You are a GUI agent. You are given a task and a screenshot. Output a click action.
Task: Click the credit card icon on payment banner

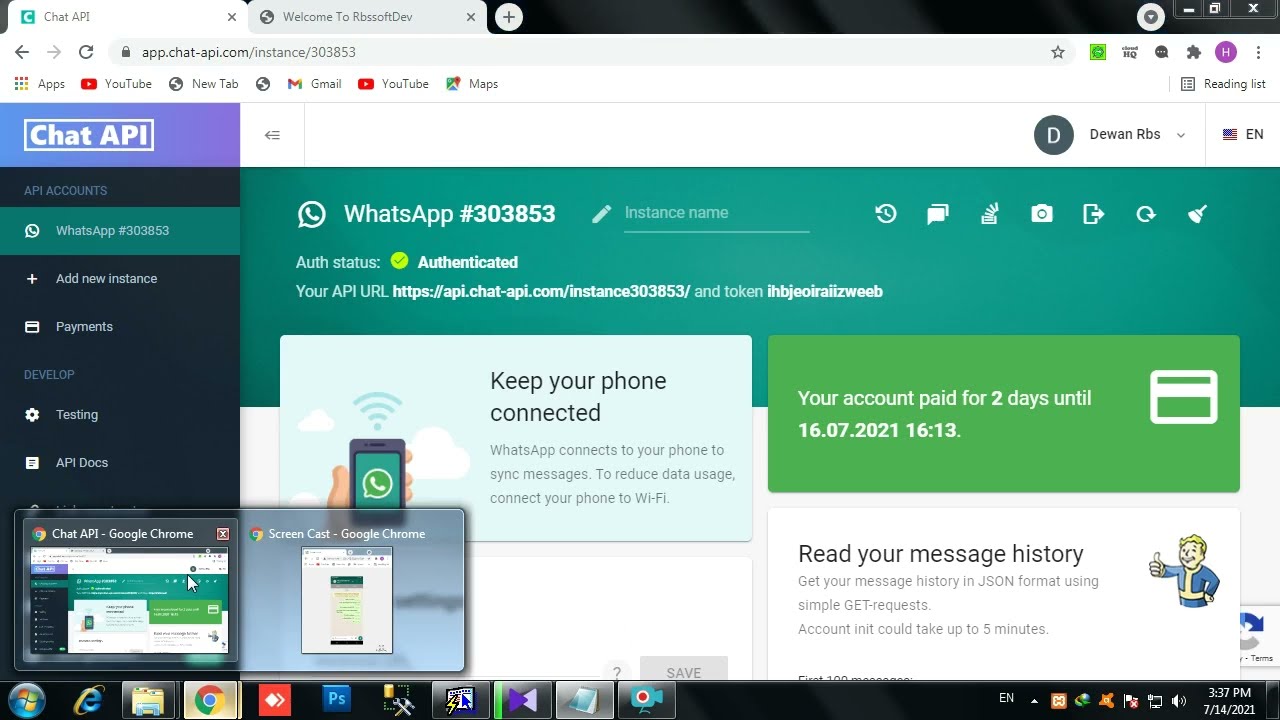pyautogui.click(x=1183, y=397)
